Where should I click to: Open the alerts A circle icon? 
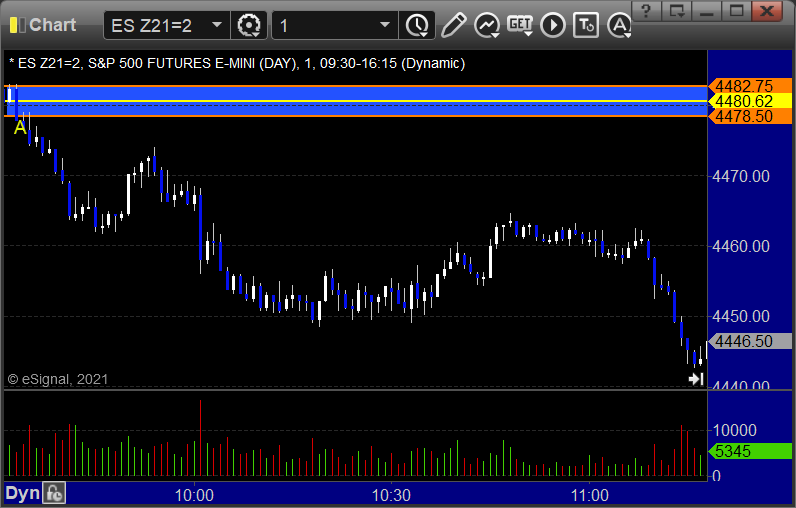click(x=619, y=25)
